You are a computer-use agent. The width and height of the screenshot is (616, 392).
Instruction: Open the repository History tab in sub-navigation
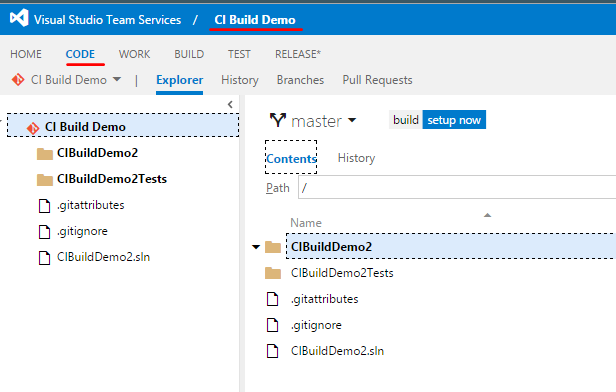240,80
